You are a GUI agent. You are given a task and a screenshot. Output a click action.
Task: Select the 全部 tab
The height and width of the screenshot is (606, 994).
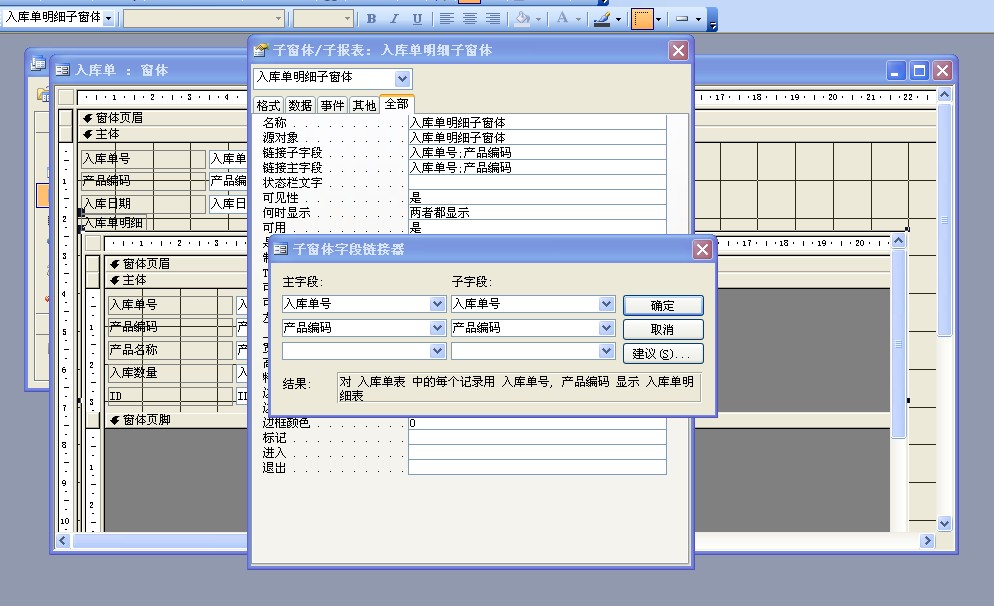[397, 104]
